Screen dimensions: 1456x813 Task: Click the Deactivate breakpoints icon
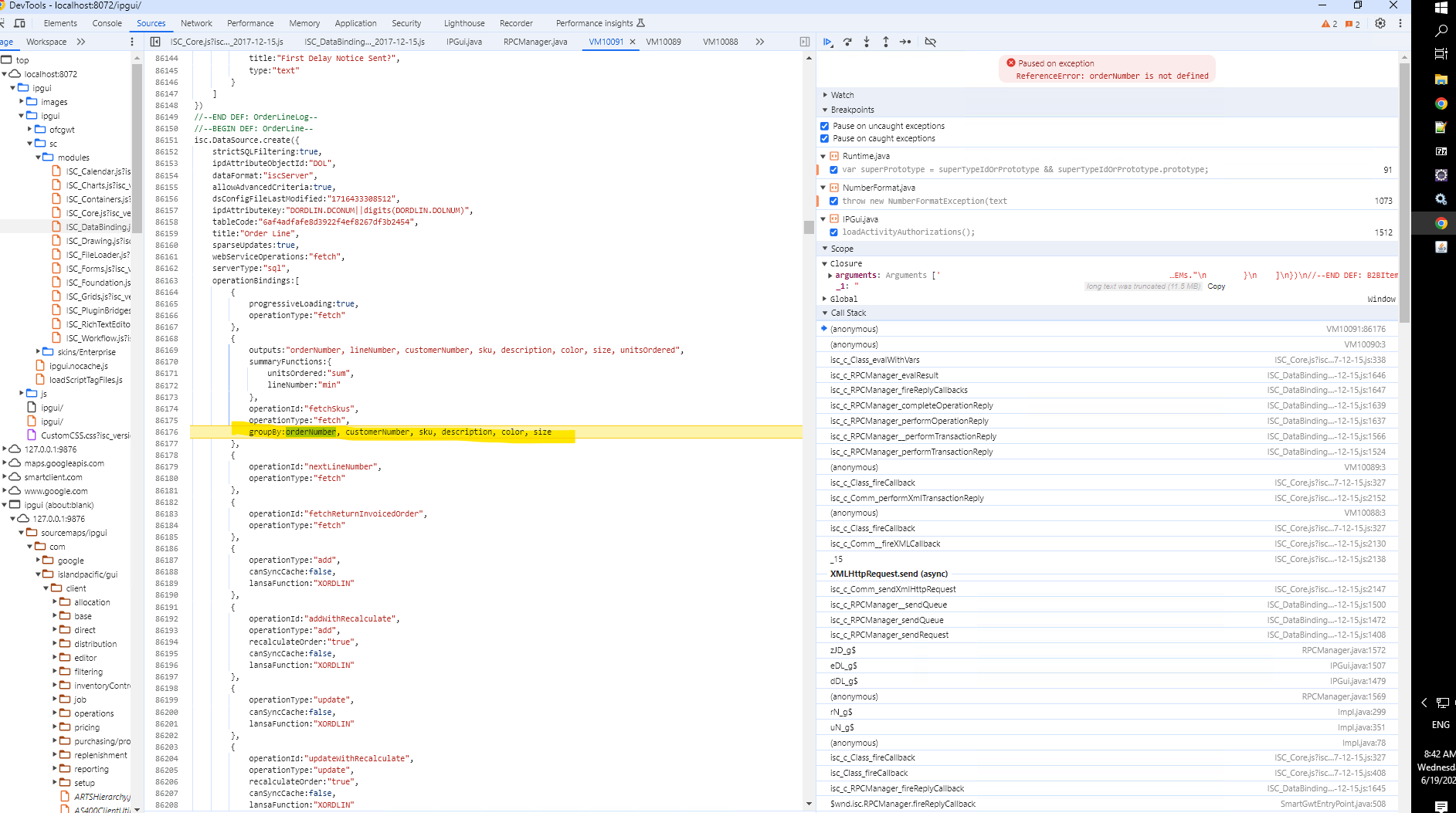[930, 42]
